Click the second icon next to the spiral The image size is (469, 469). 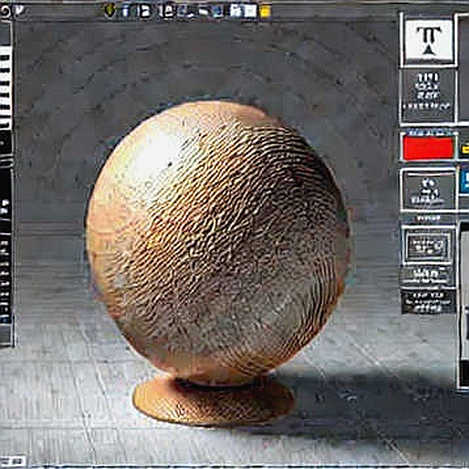(20, 11)
